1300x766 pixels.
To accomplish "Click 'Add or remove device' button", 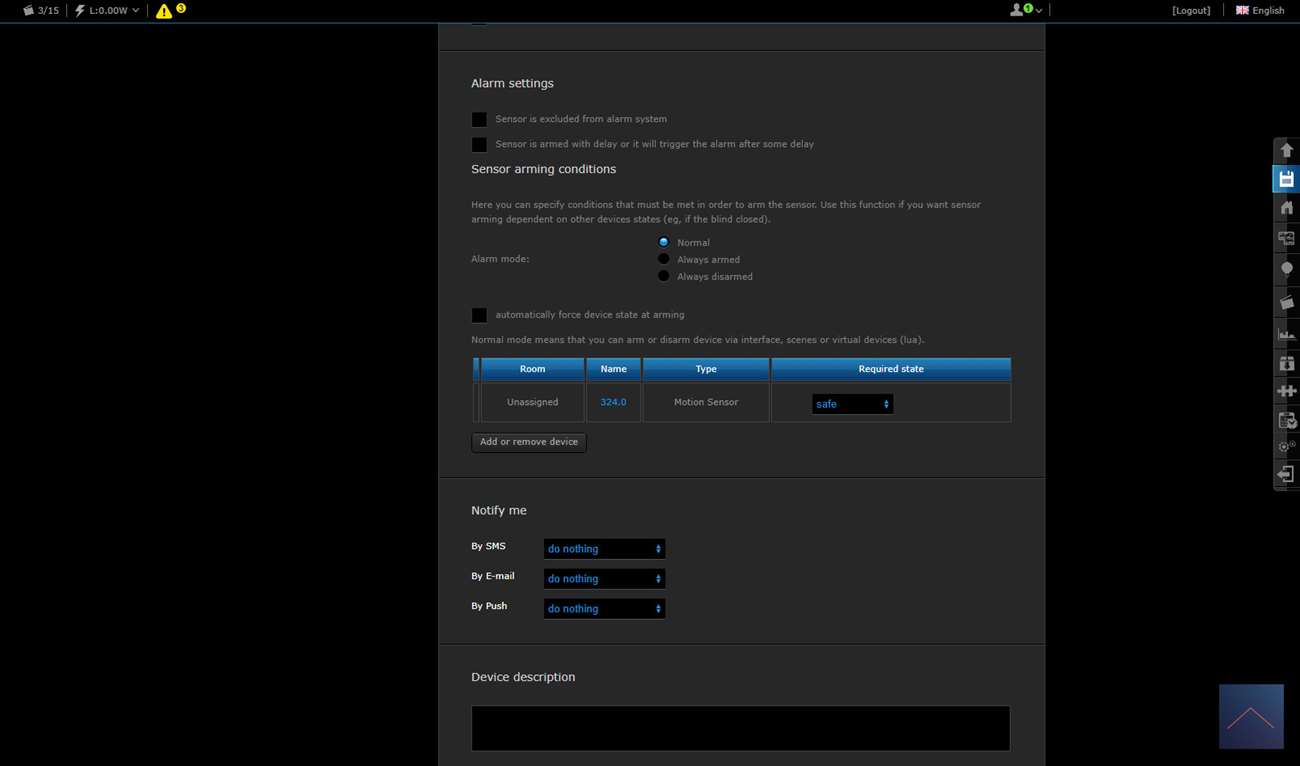I will click(x=528, y=442).
